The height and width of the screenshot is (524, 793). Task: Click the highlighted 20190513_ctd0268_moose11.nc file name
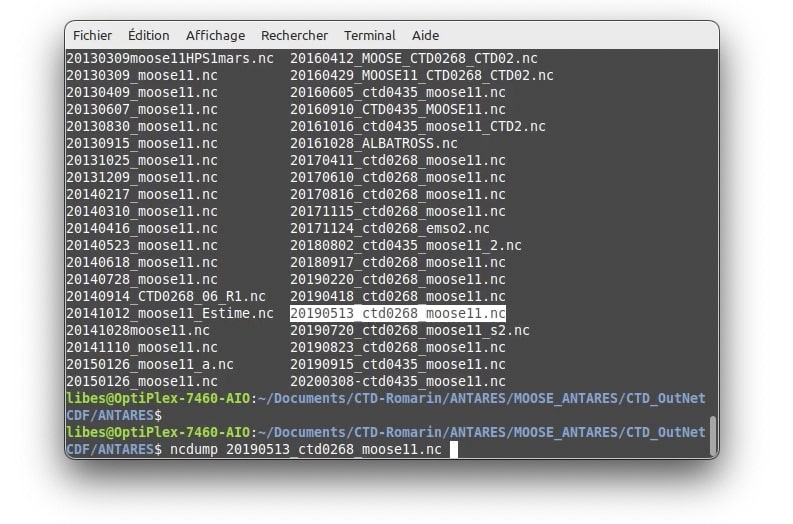coord(397,313)
